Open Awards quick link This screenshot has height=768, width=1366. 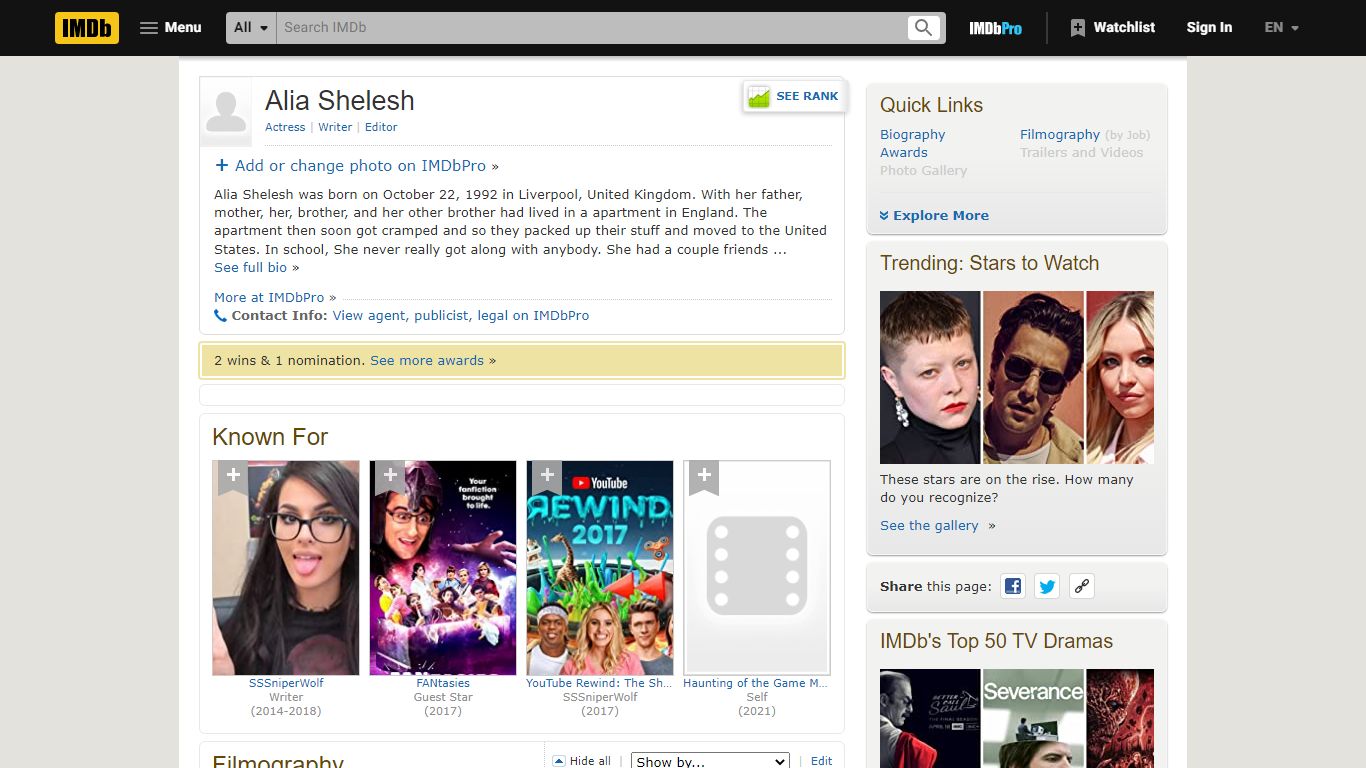pyautogui.click(x=904, y=153)
